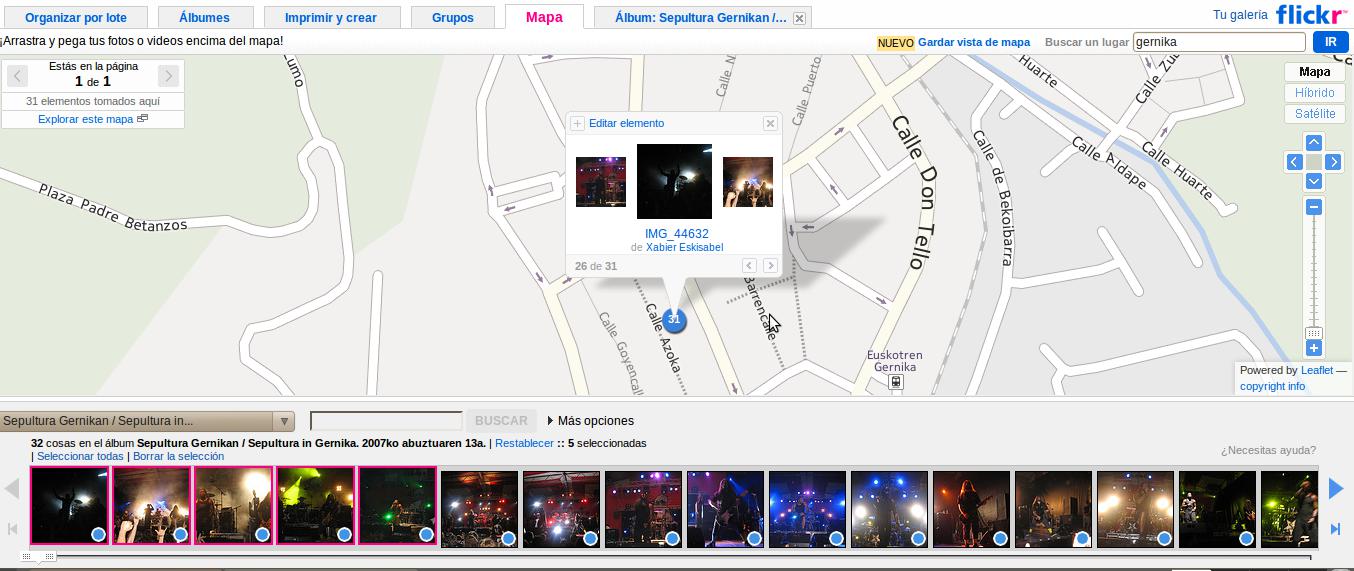This screenshot has height=571, width=1354.
Task: Show next photo in map popup
Action: tap(770, 265)
